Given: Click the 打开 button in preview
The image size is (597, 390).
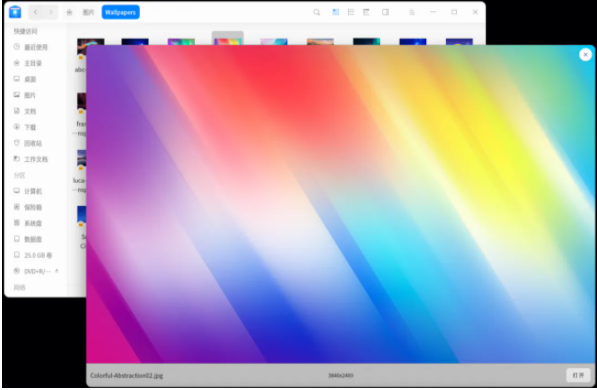Looking at the screenshot, I should [x=578, y=375].
